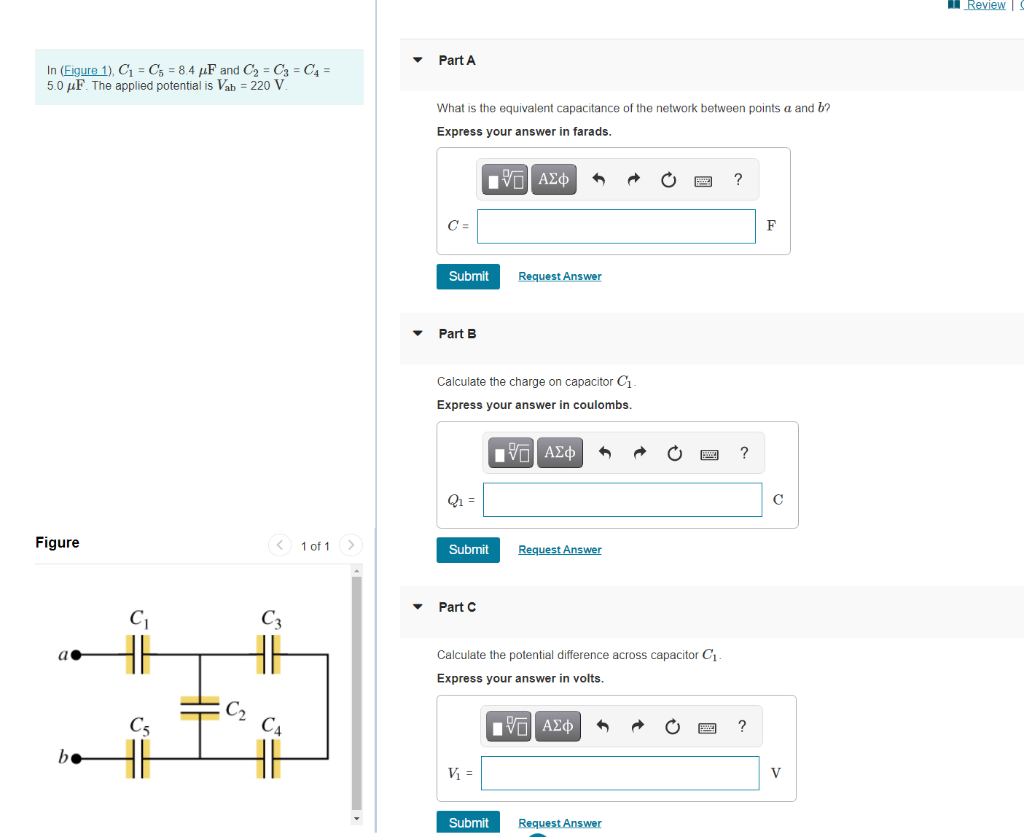The image size is (1024, 837).
Task: Click the redo arrow icon in Part B toolbar
Action: click(x=639, y=452)
